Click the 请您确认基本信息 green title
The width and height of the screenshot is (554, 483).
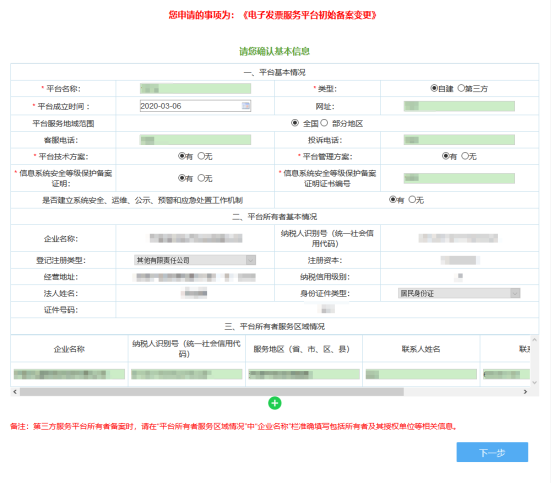(275, 51)
